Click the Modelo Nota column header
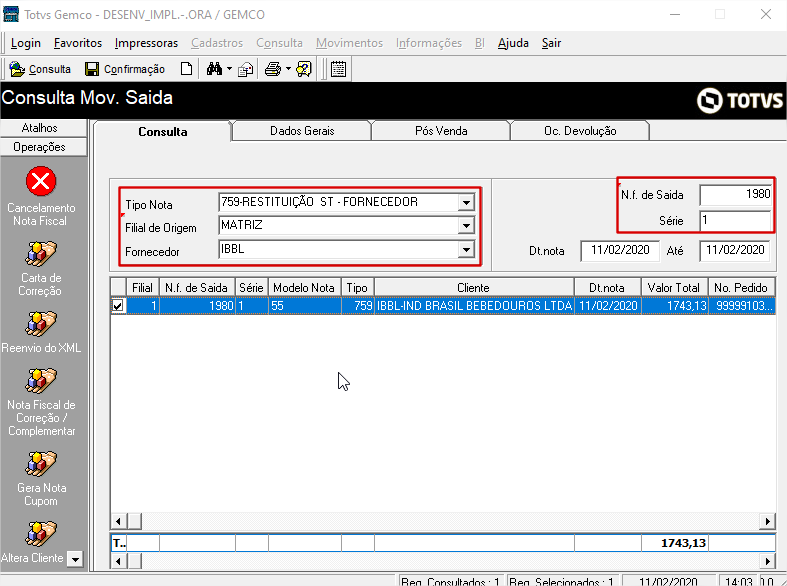 coord(304,288)
